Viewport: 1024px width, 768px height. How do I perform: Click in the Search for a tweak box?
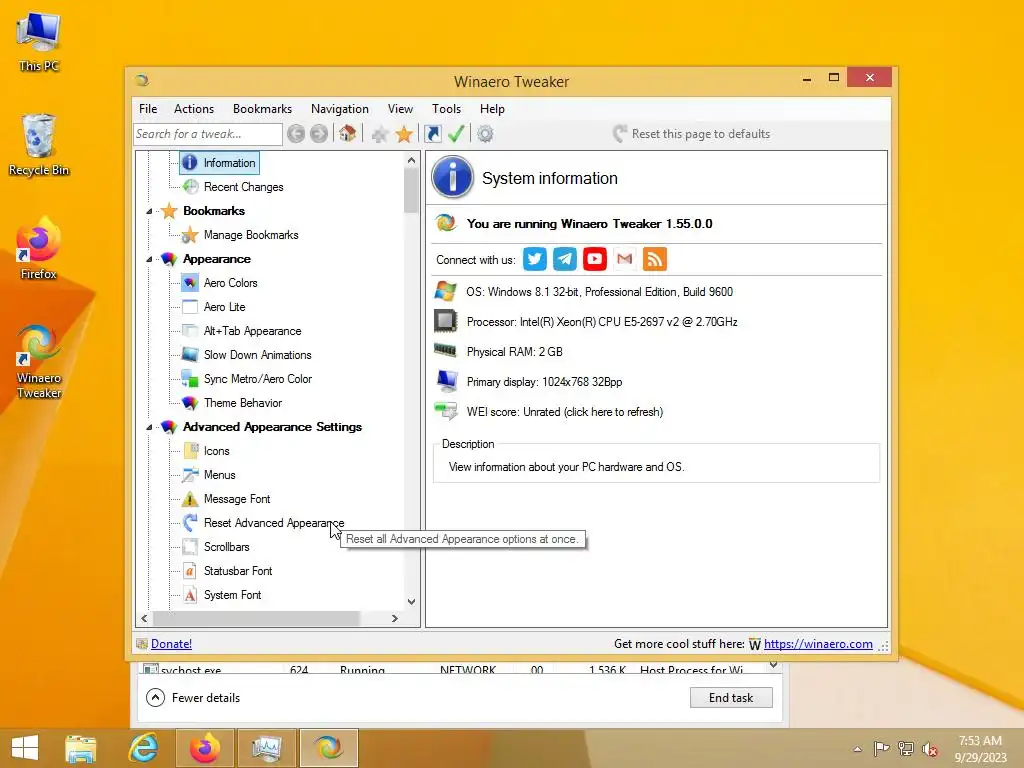coord(208,134)
